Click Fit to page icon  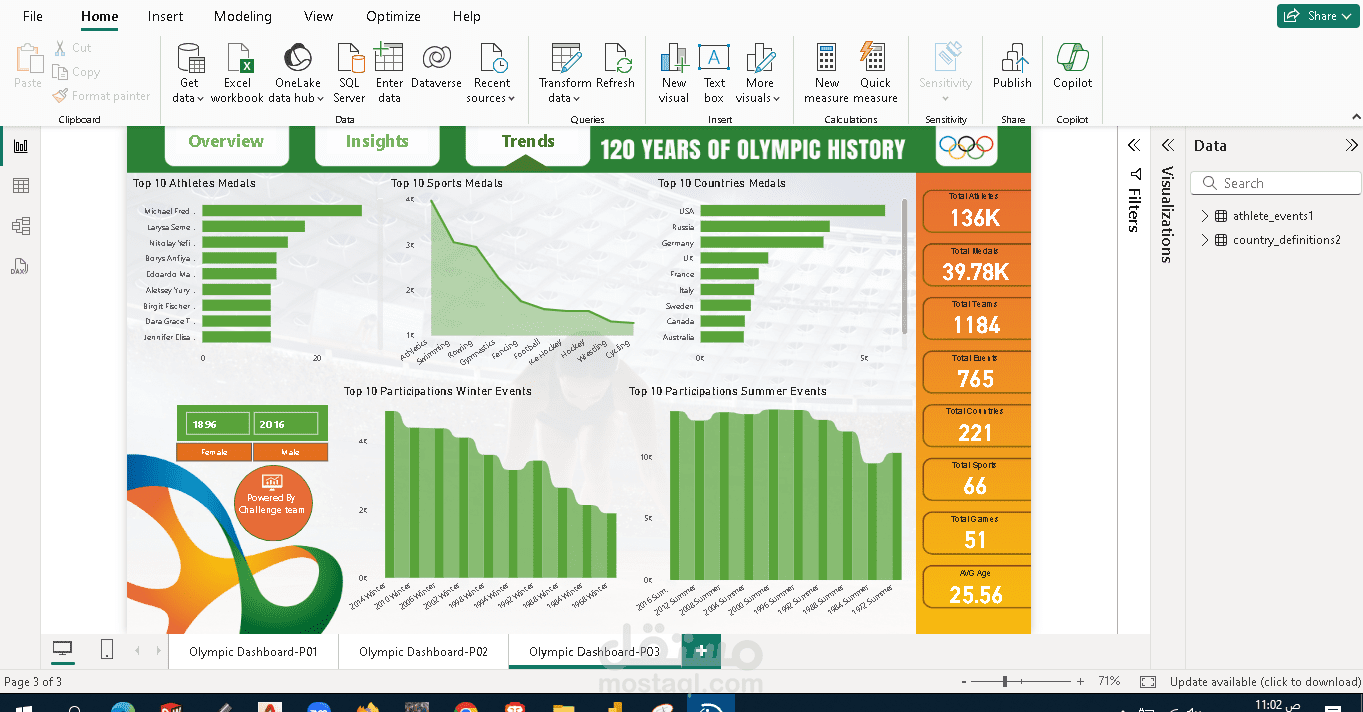click(x=1148, y=682)
